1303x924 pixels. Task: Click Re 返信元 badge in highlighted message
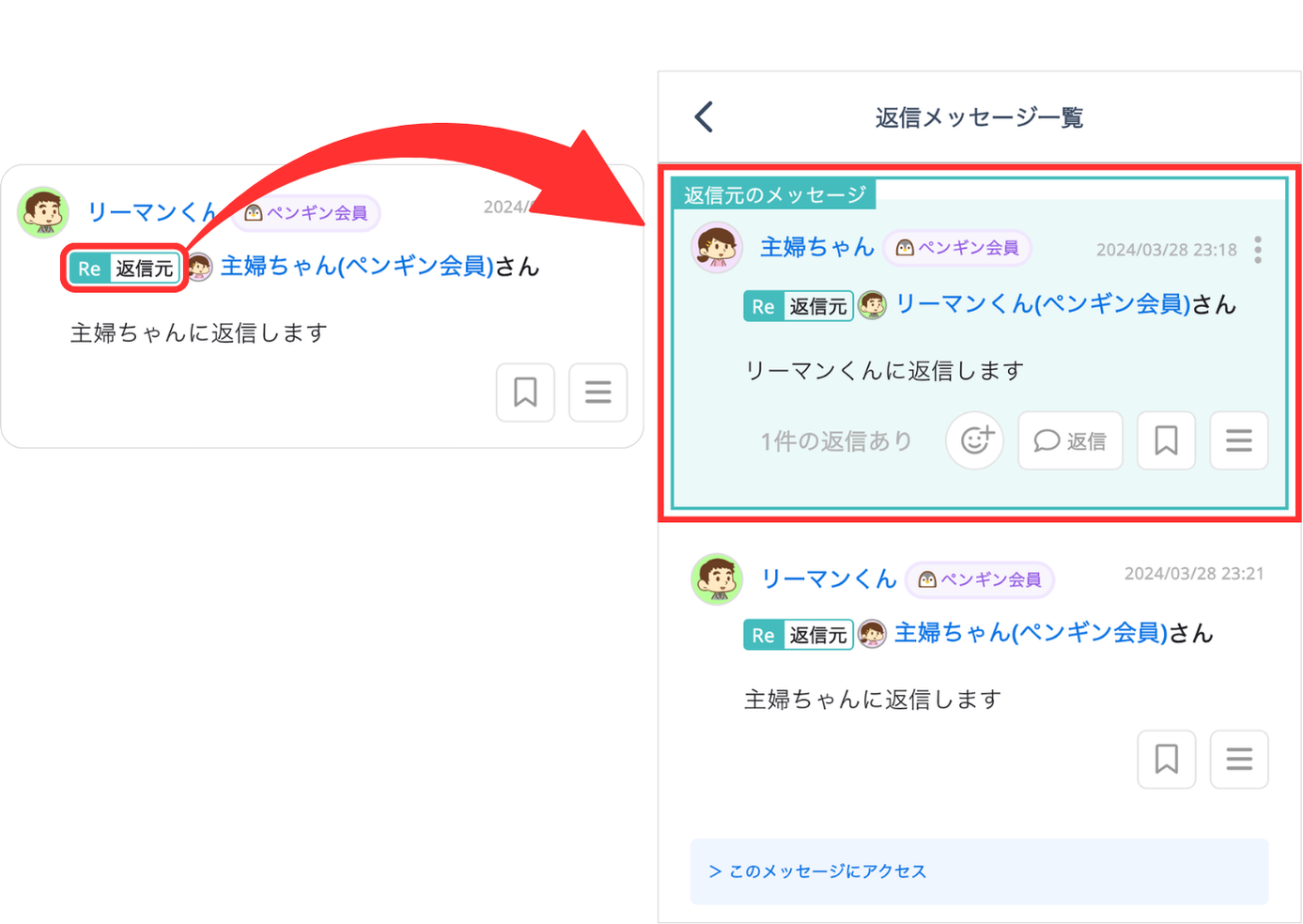click(x=798, y=306)
